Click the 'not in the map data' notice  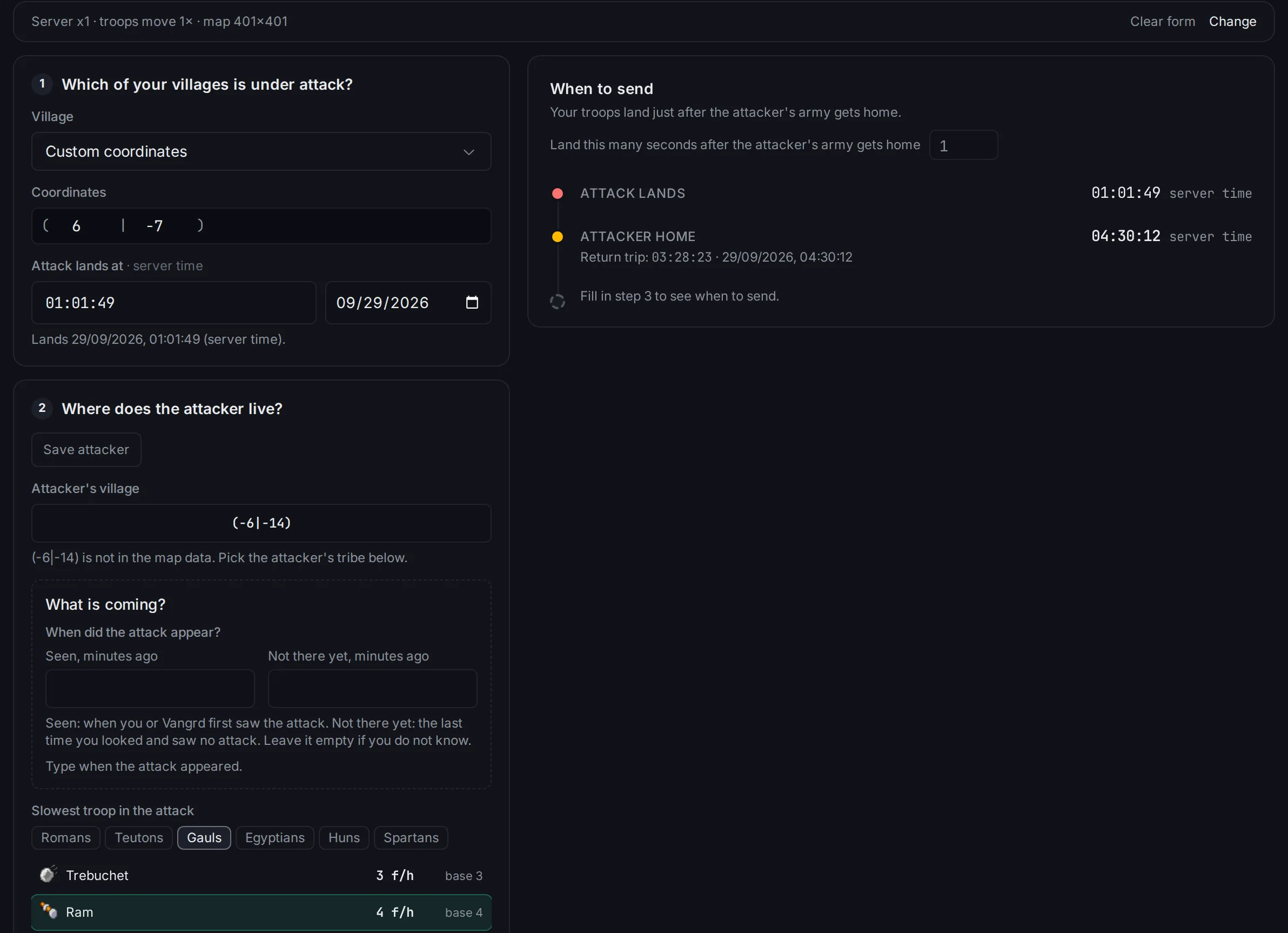click(x=219, y=557)
